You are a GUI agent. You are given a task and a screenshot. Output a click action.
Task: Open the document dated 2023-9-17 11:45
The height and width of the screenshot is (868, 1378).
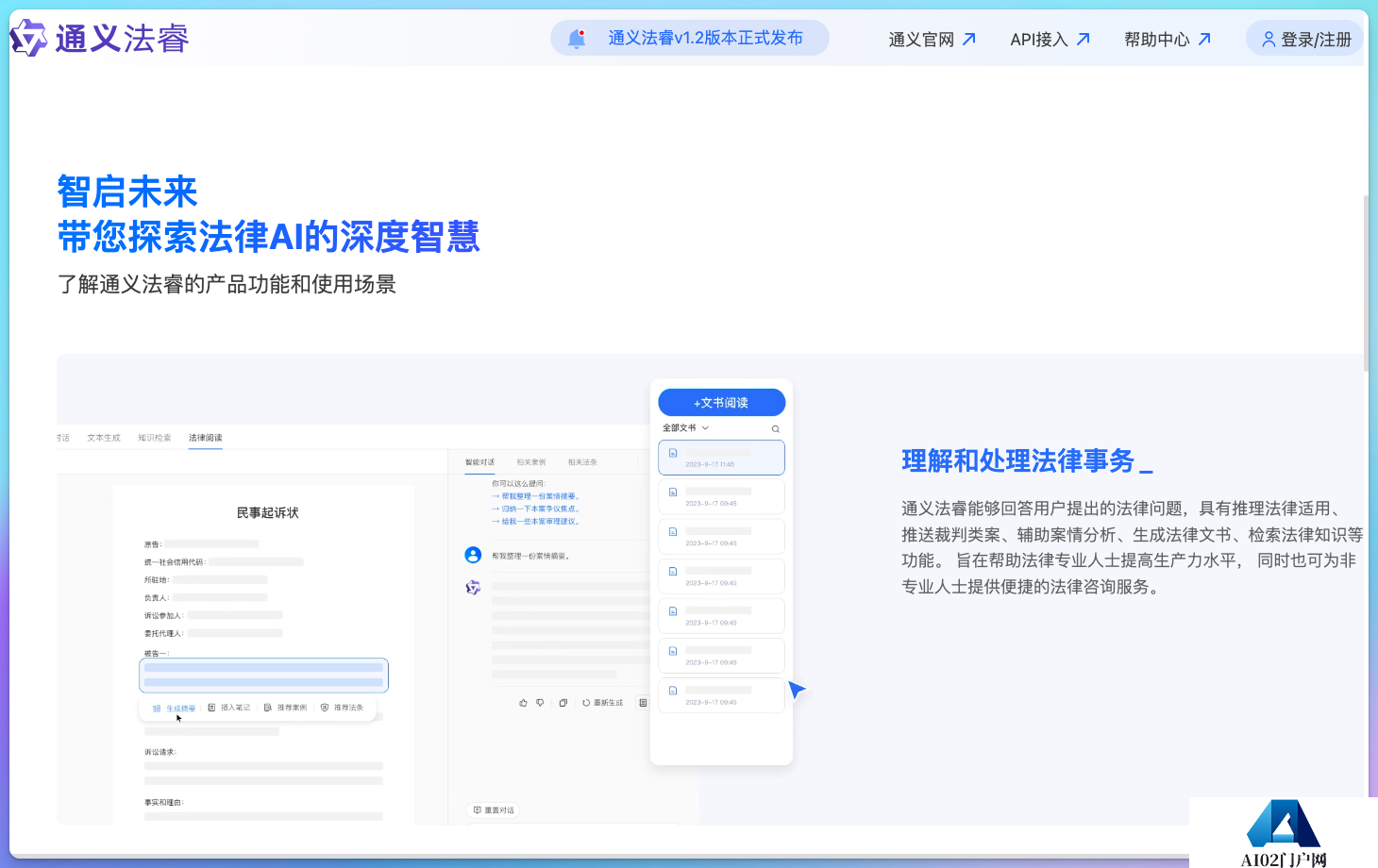click(x=721, y=458)
